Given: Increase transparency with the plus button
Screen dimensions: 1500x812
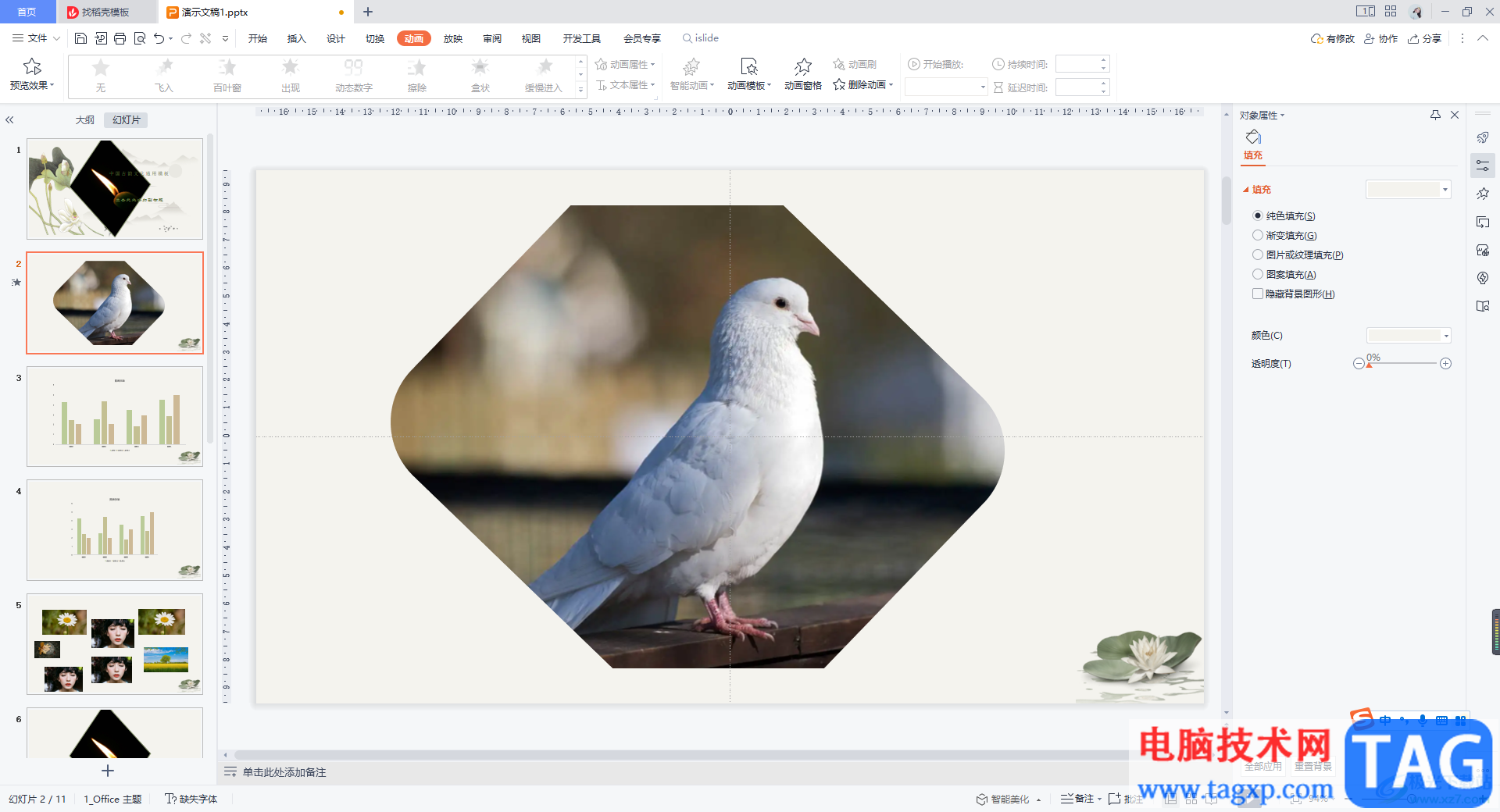Looking at the screenshot, I should pyautogui.click(x=1446, y=363).
